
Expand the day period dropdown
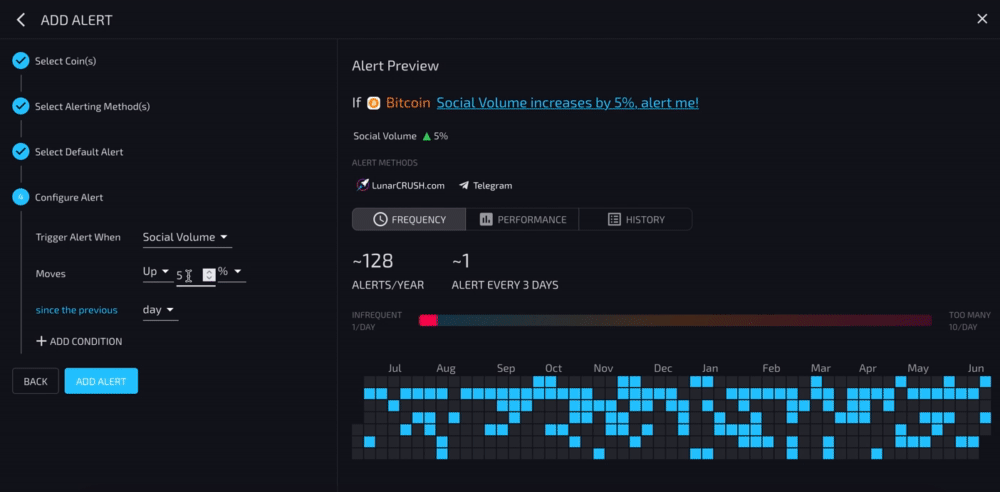click(159, 309)
